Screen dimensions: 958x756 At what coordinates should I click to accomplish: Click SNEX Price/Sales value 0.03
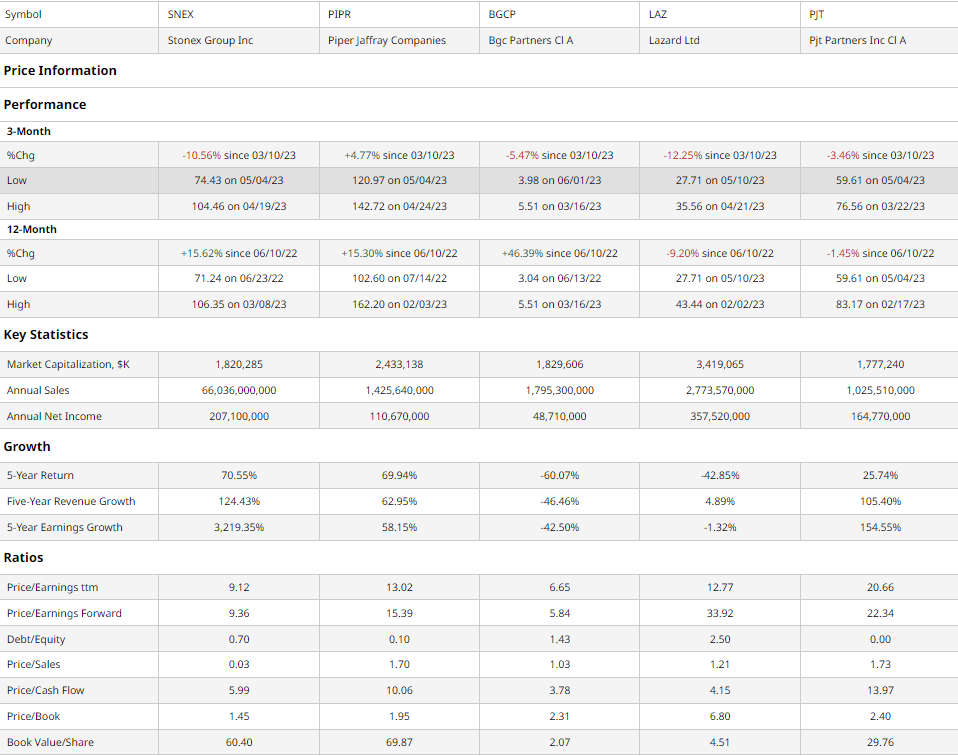[x=239, y=664]
